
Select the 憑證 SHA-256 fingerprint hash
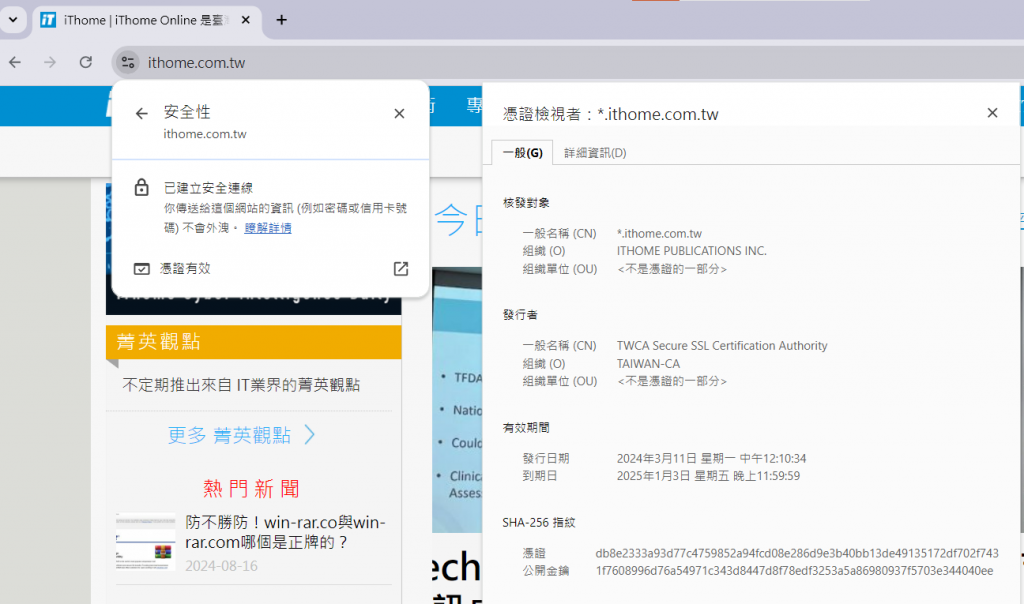pos(797,553)
